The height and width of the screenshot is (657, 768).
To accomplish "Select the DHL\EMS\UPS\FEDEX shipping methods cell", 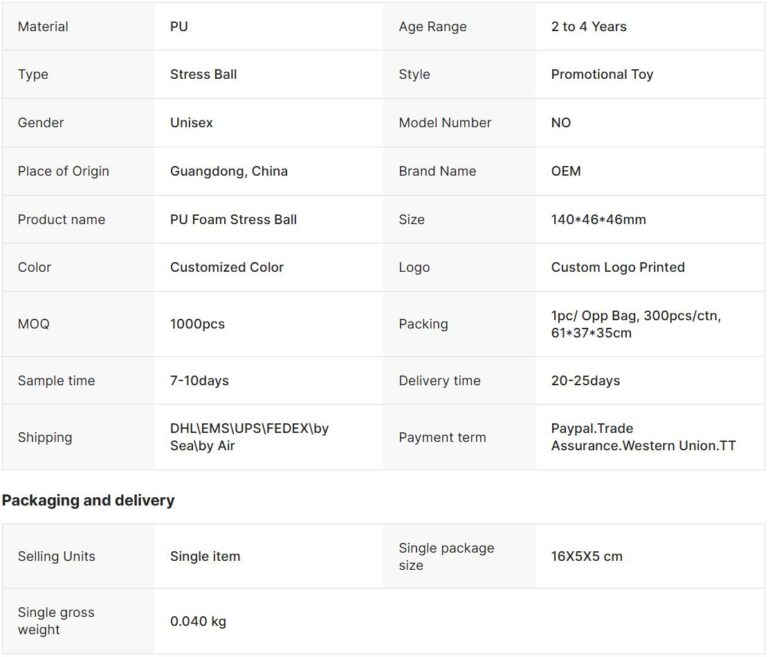I will 249,437.
